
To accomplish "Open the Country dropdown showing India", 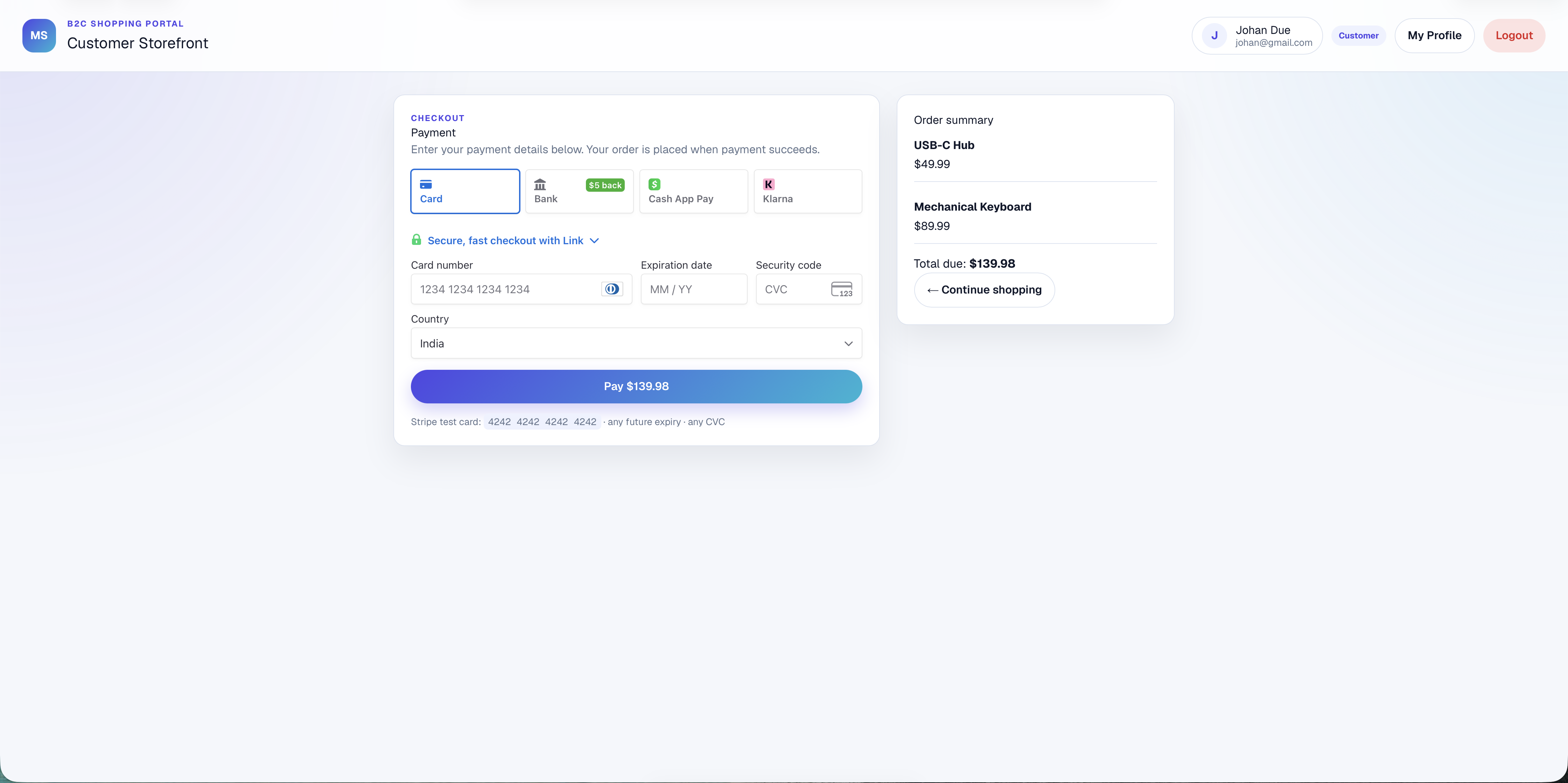I will click(x=636, y=343).
